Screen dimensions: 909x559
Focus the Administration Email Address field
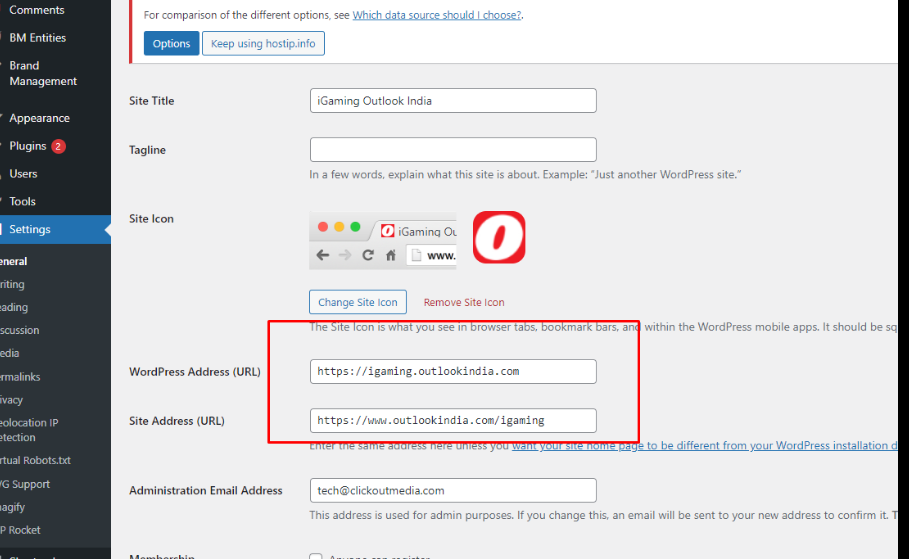(x=453, y=491)
